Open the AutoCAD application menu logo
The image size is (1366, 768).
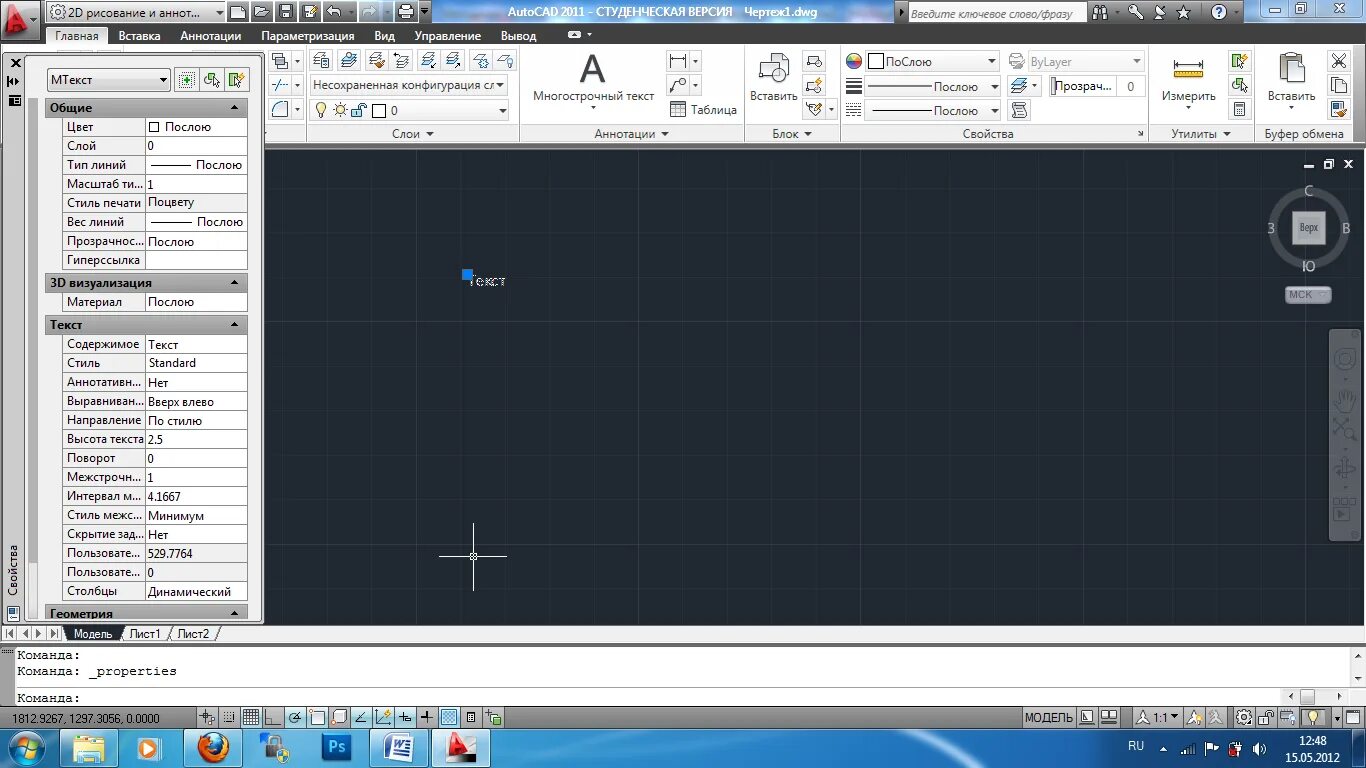point(19,22)
